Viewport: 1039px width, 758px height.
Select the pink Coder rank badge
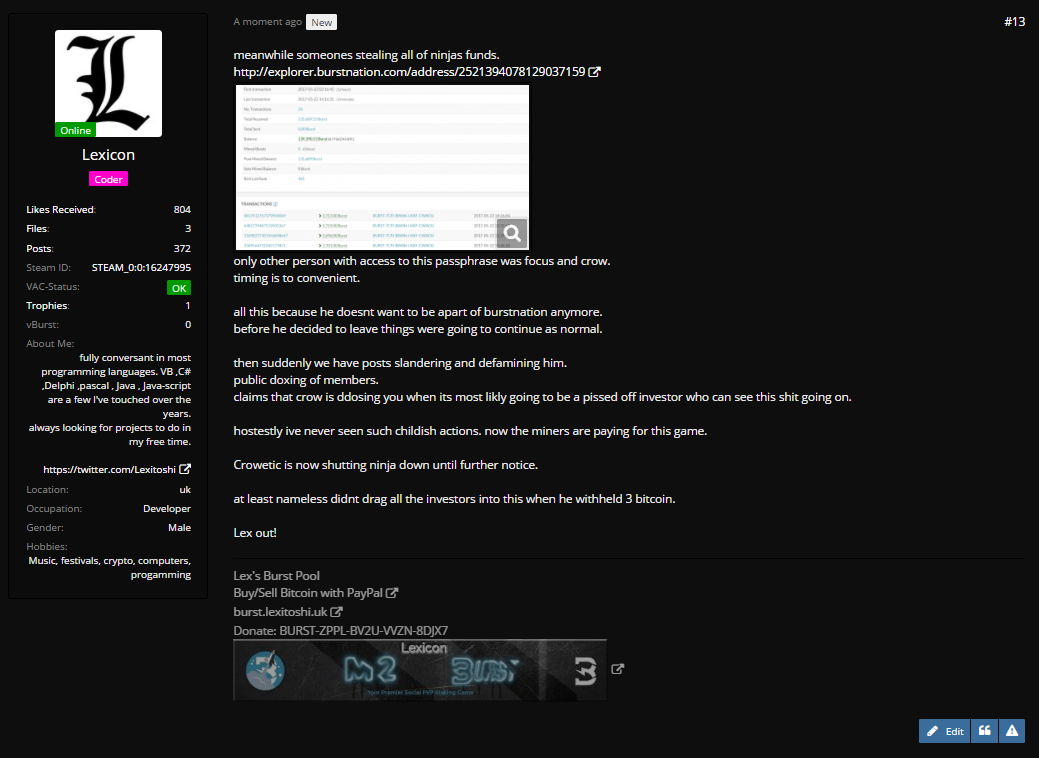[108, 179]
